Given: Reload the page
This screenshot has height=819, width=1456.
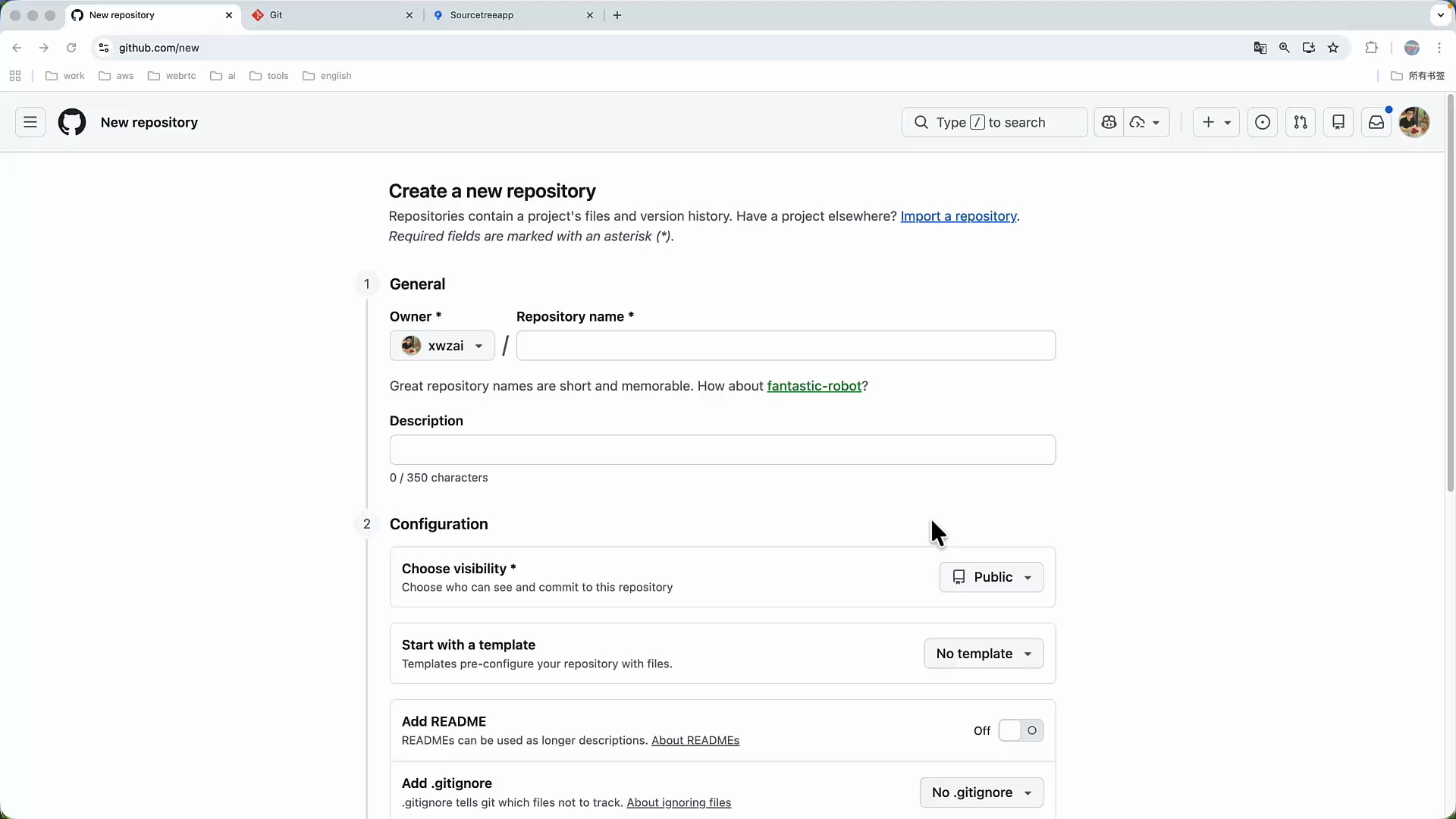Looking at the screenshot, I should [71, 48].
